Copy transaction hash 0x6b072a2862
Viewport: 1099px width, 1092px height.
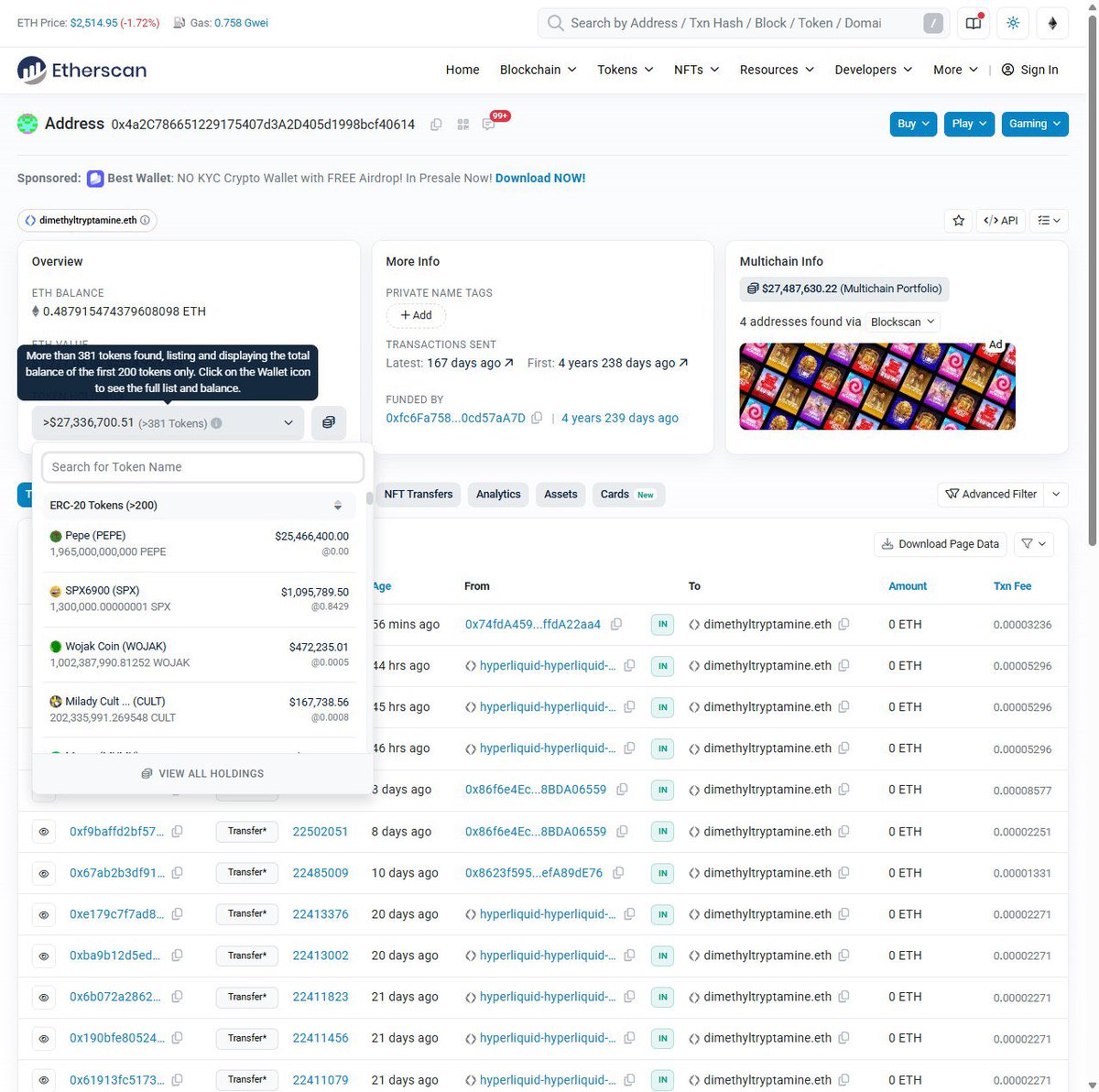[177, 997]
